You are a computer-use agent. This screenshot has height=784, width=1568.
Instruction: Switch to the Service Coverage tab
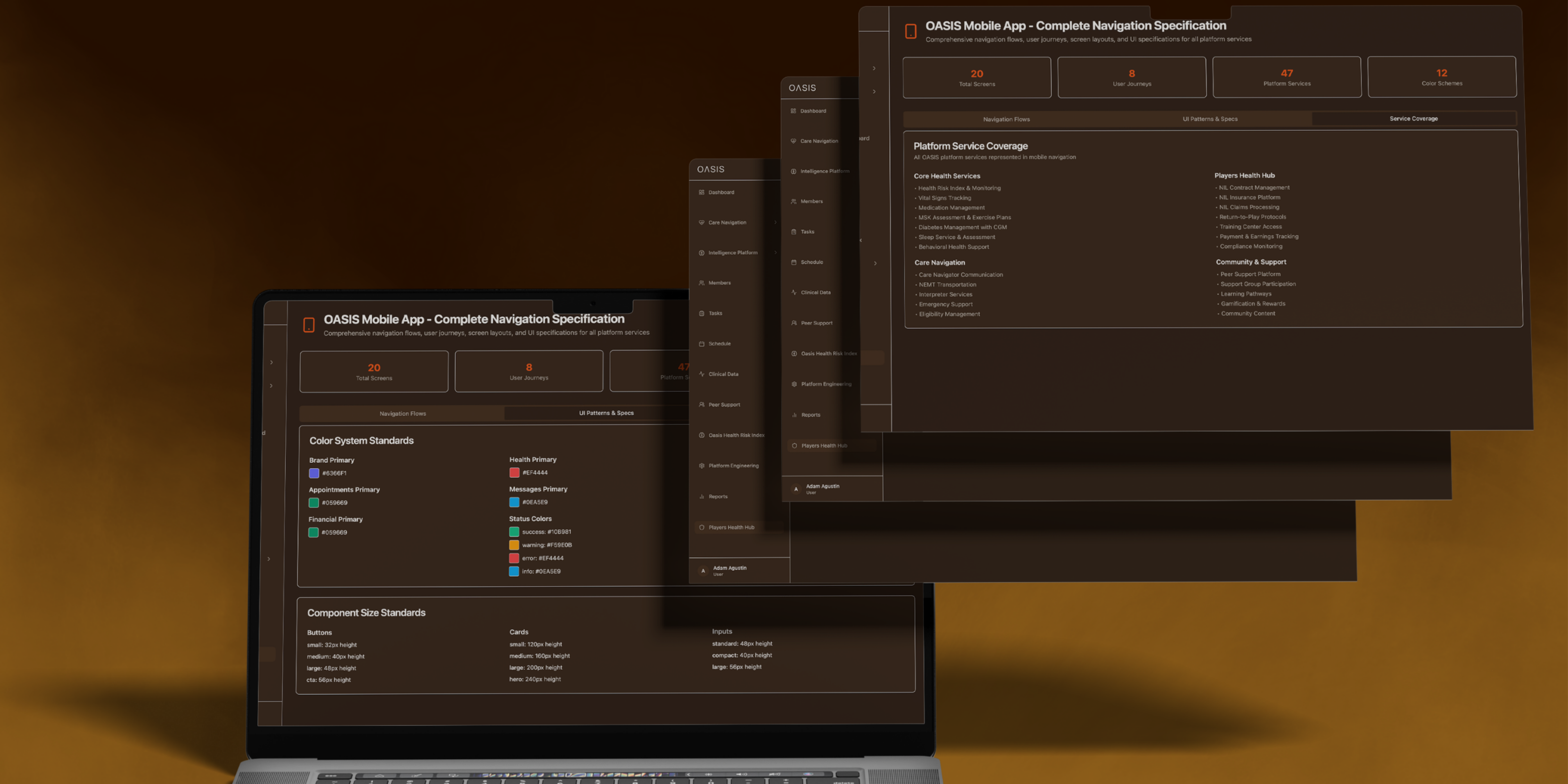coord(1413,118)
